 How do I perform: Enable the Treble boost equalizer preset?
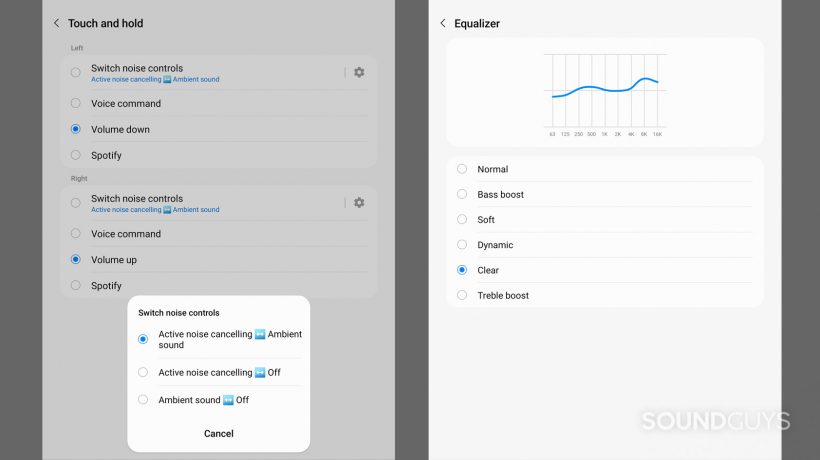click(x=462, y=295)
